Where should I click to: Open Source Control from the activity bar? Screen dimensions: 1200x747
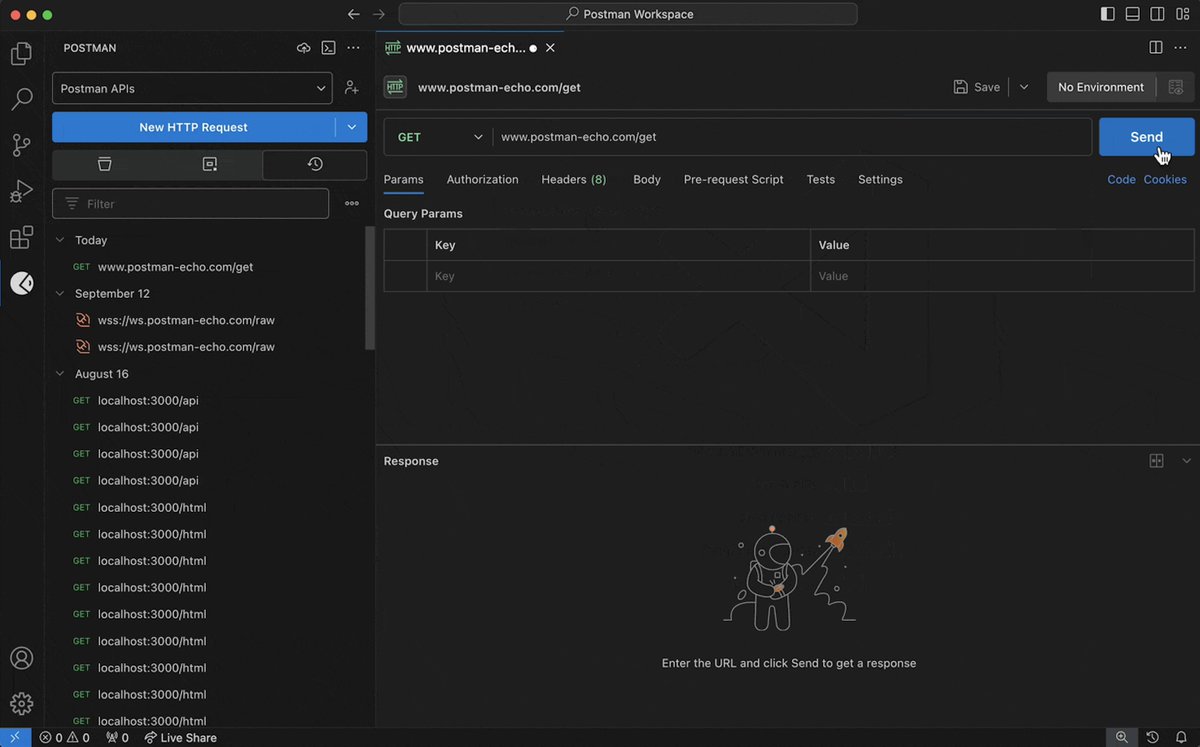pos(21,144)
